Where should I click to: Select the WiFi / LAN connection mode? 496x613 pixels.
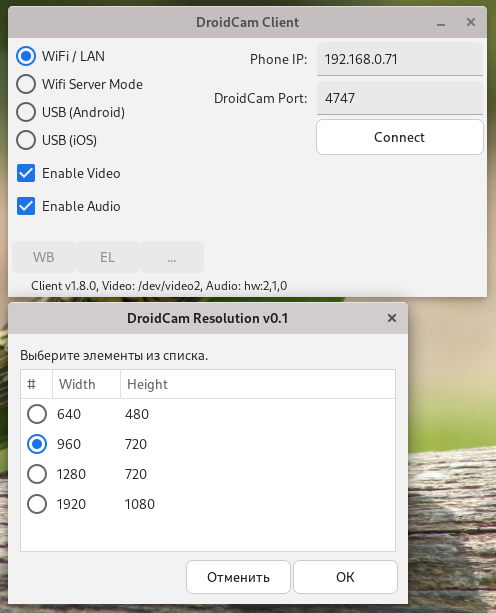[26, 56]
